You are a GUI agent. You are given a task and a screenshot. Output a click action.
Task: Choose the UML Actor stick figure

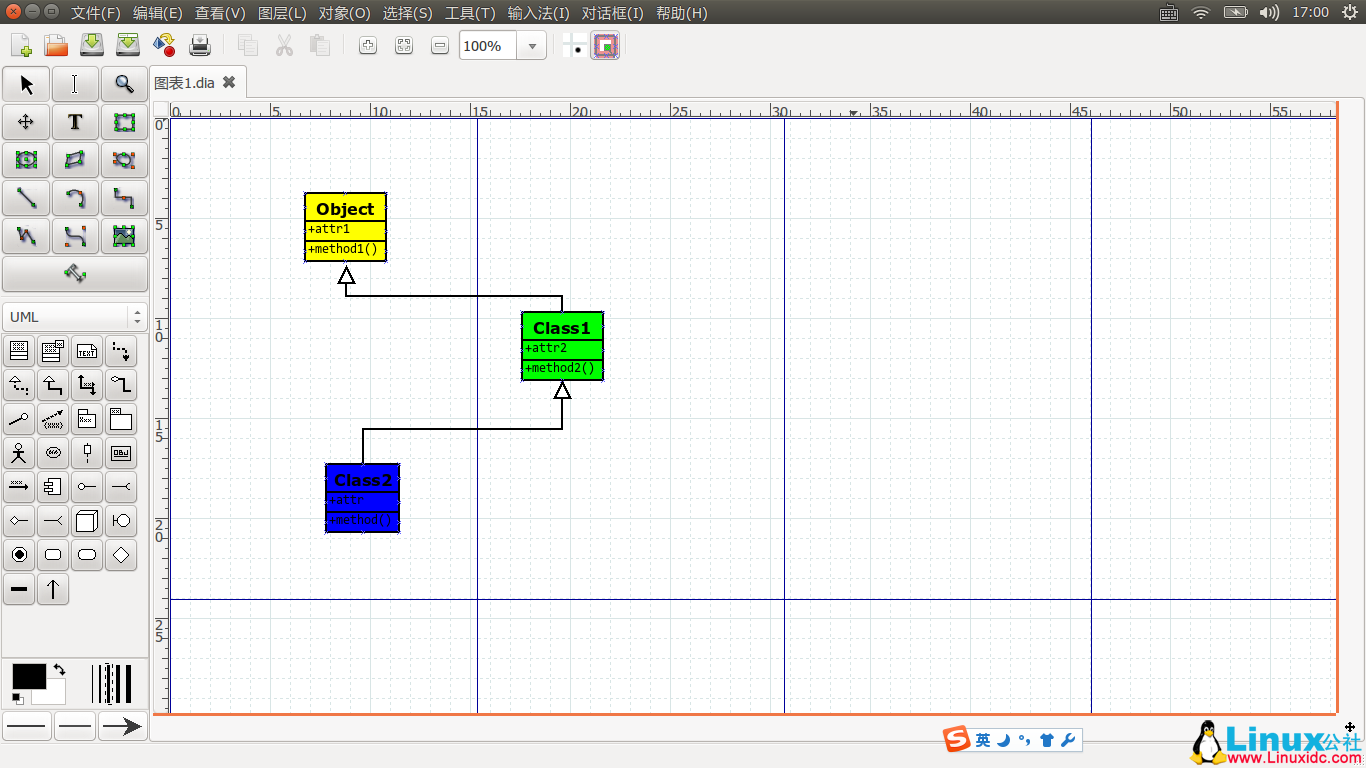19,453
